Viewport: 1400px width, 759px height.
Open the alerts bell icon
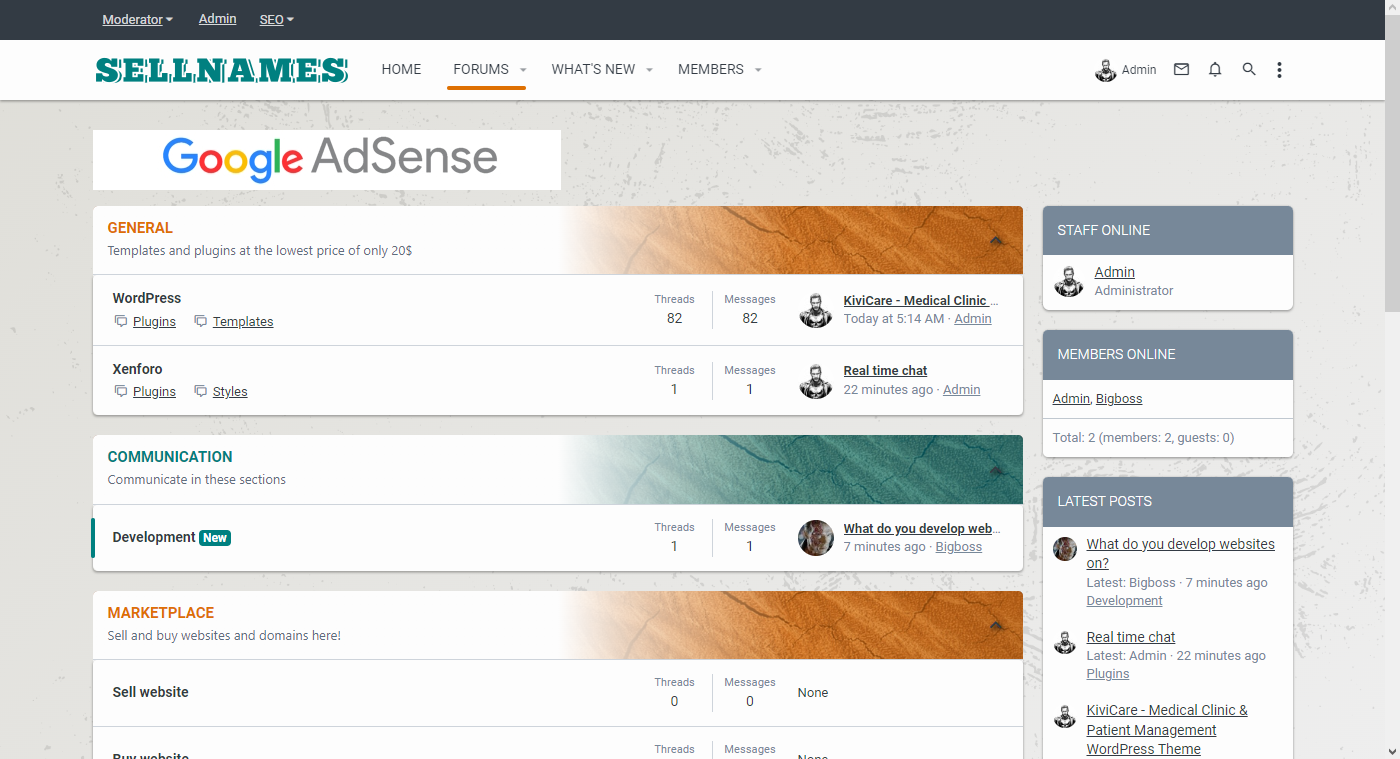click(x=1215, y=70)
